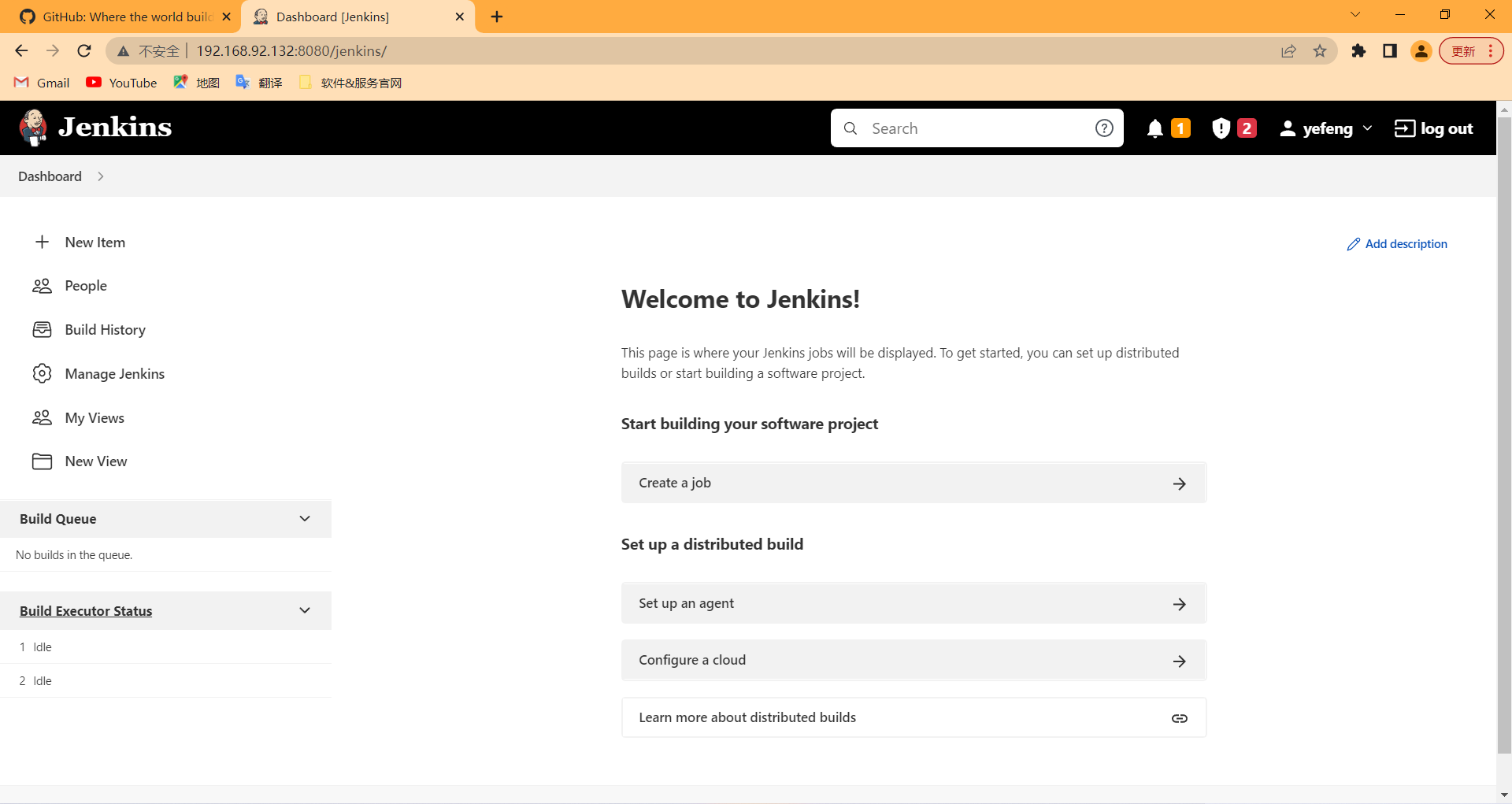The width and height of the screenshot is (1512, 804).
Task: Reload the page with browser refresh icon
Action: (x=84, y=51)
